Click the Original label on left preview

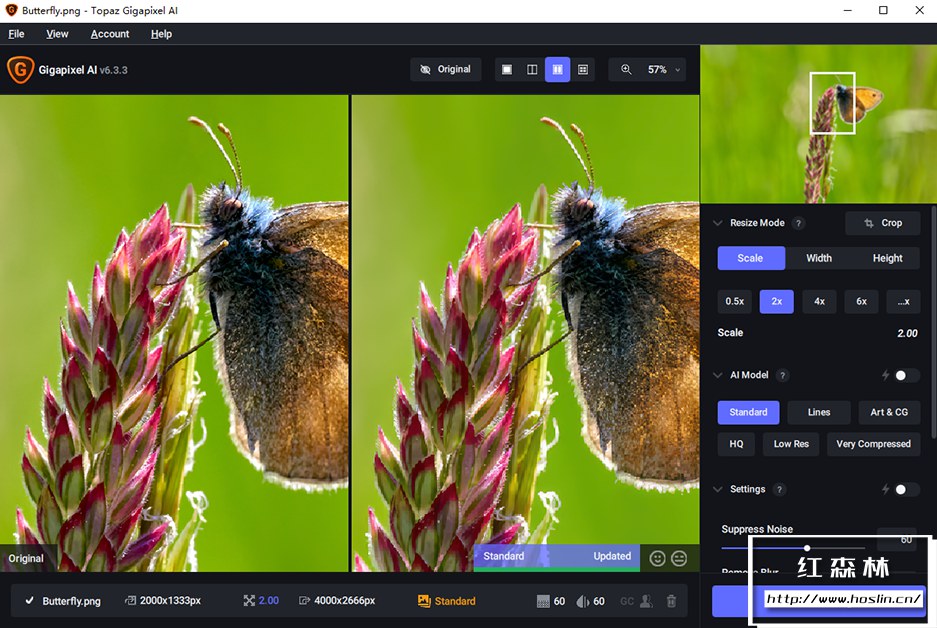tap(26, 559)
